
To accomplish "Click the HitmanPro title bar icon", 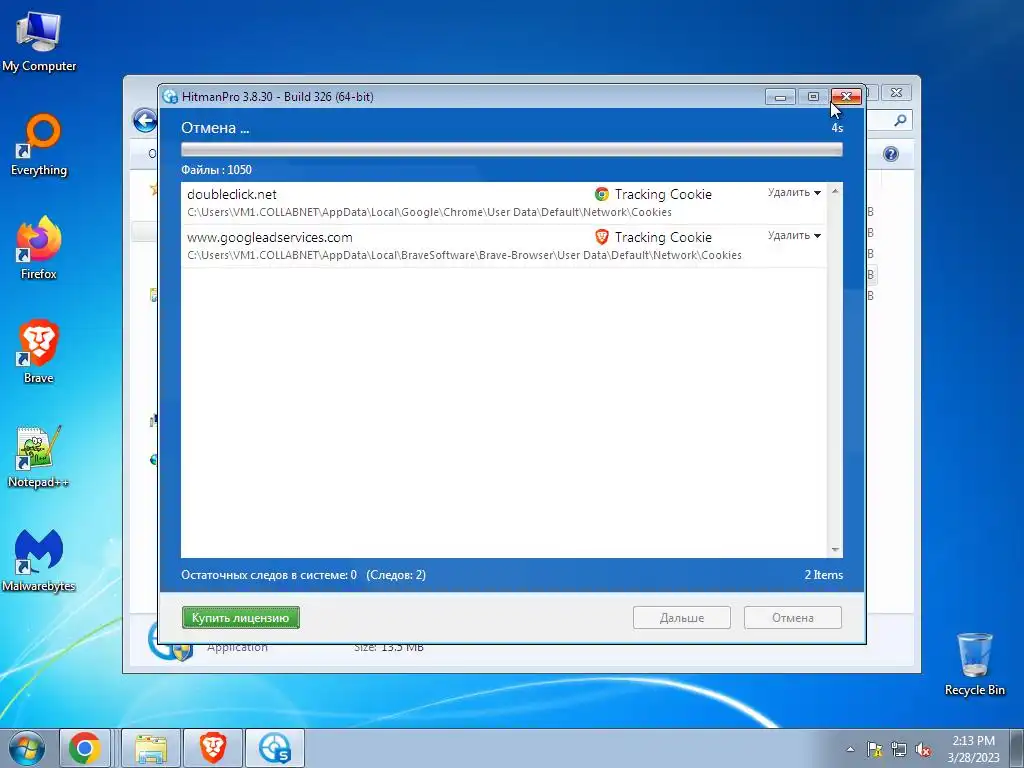I will point(170,97).
